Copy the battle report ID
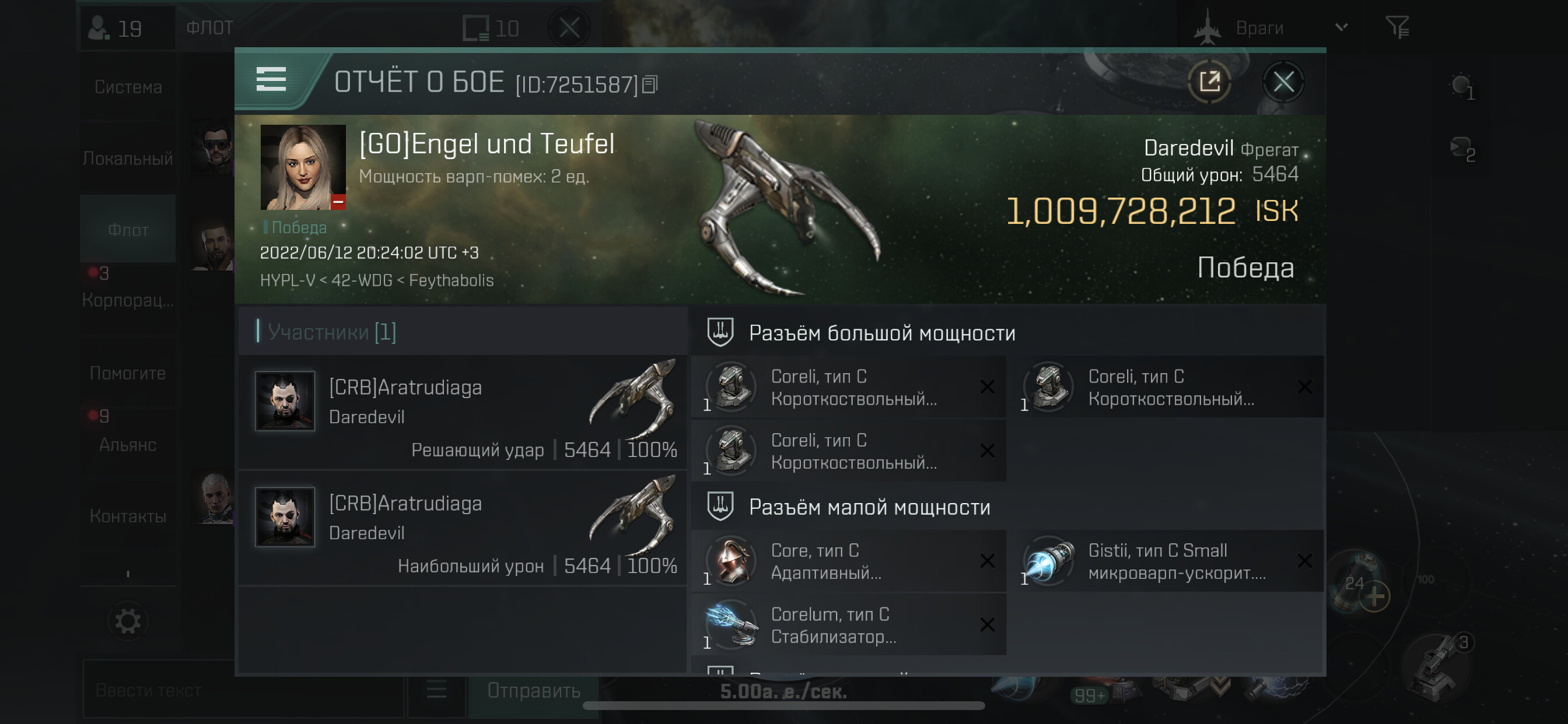The image size is (1568, 724). 650,84
